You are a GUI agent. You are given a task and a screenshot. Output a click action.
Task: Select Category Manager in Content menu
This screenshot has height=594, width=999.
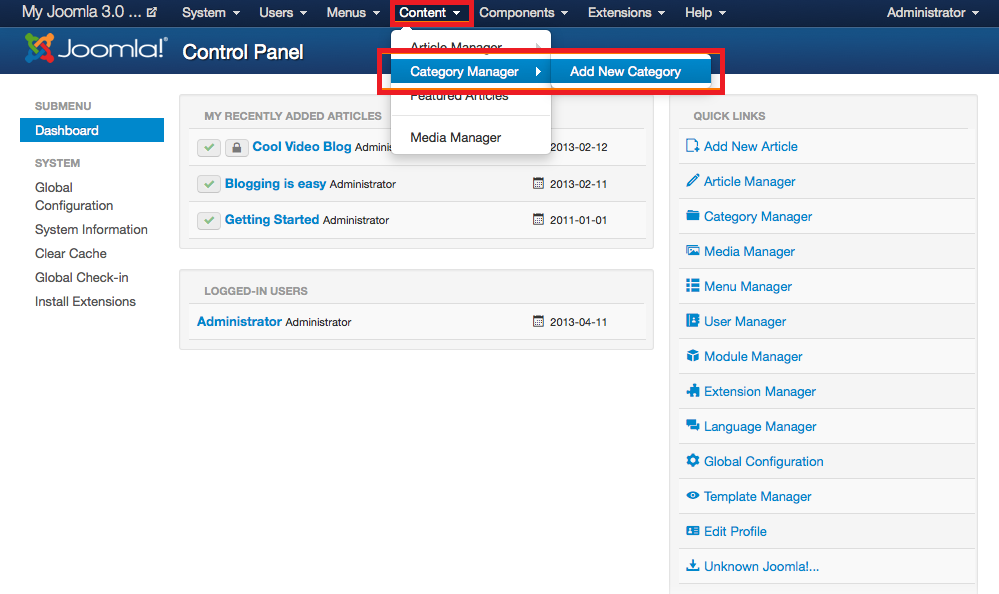(471, 71)
